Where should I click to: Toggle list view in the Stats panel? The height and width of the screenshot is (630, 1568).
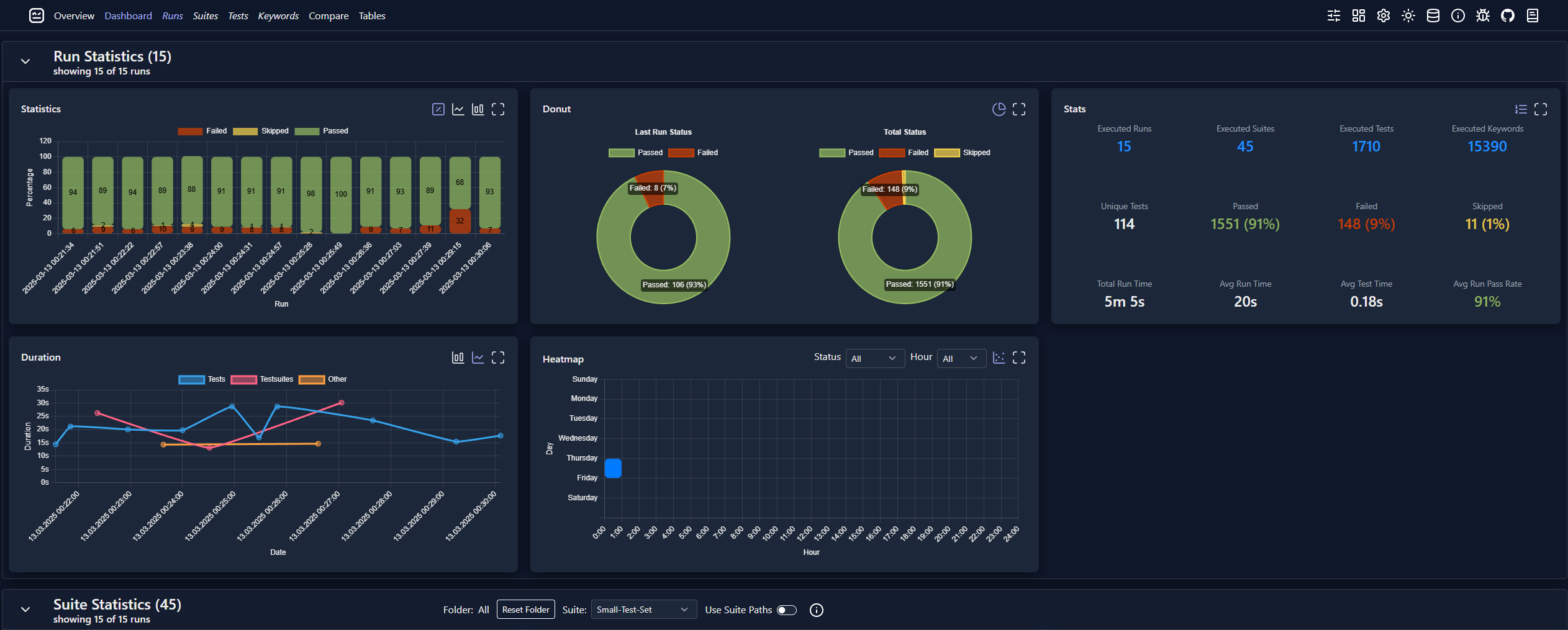[x=1521, y=109]
